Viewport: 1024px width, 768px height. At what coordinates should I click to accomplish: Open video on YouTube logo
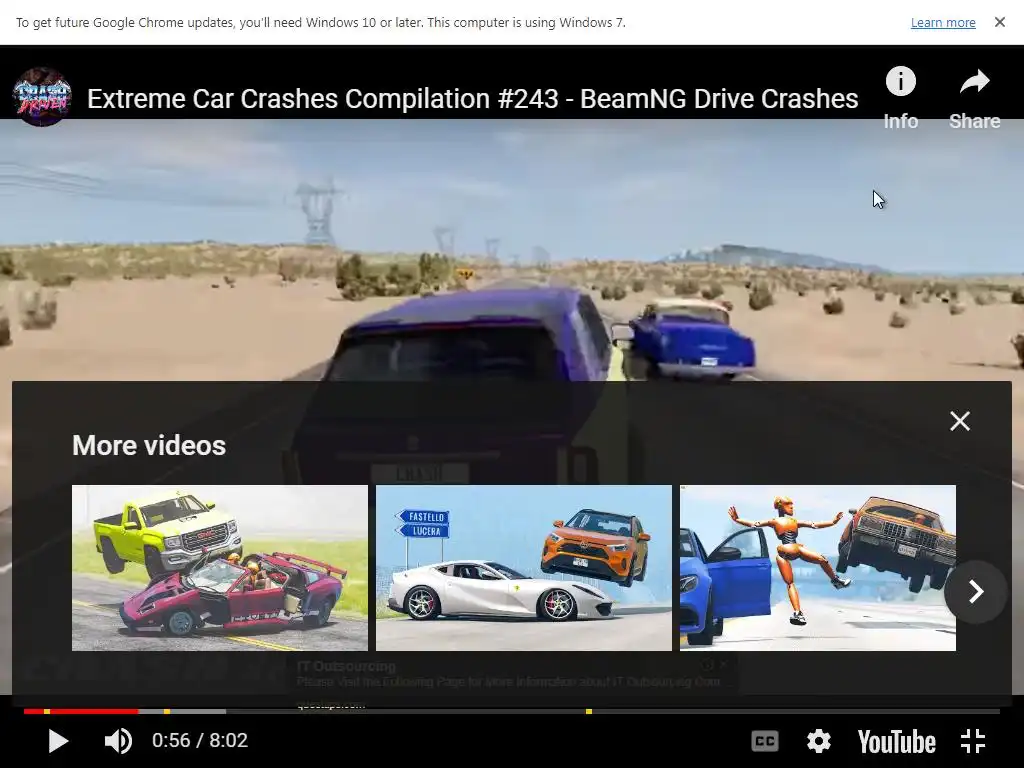pyautogui.click(x=897, y=742)
